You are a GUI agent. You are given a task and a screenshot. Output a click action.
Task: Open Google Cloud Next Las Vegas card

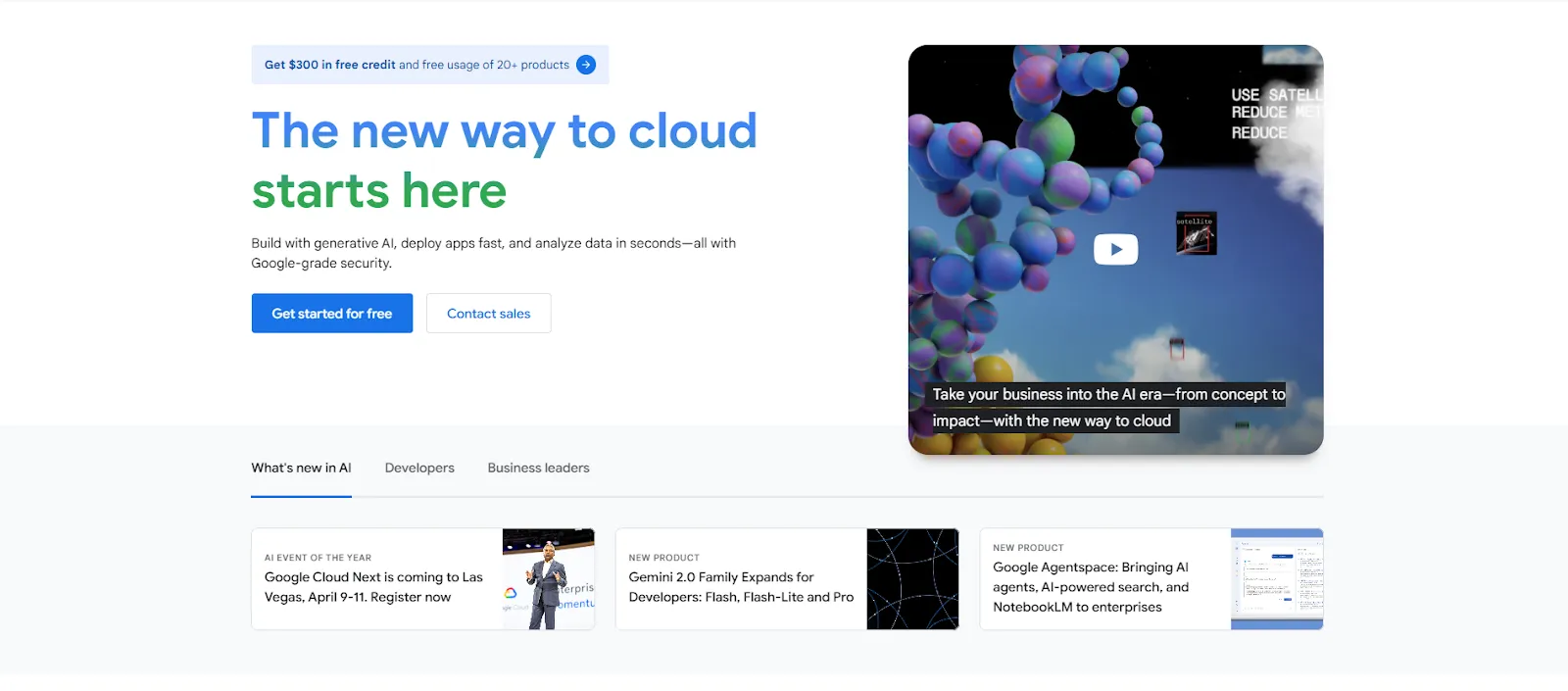pos(423,579)
